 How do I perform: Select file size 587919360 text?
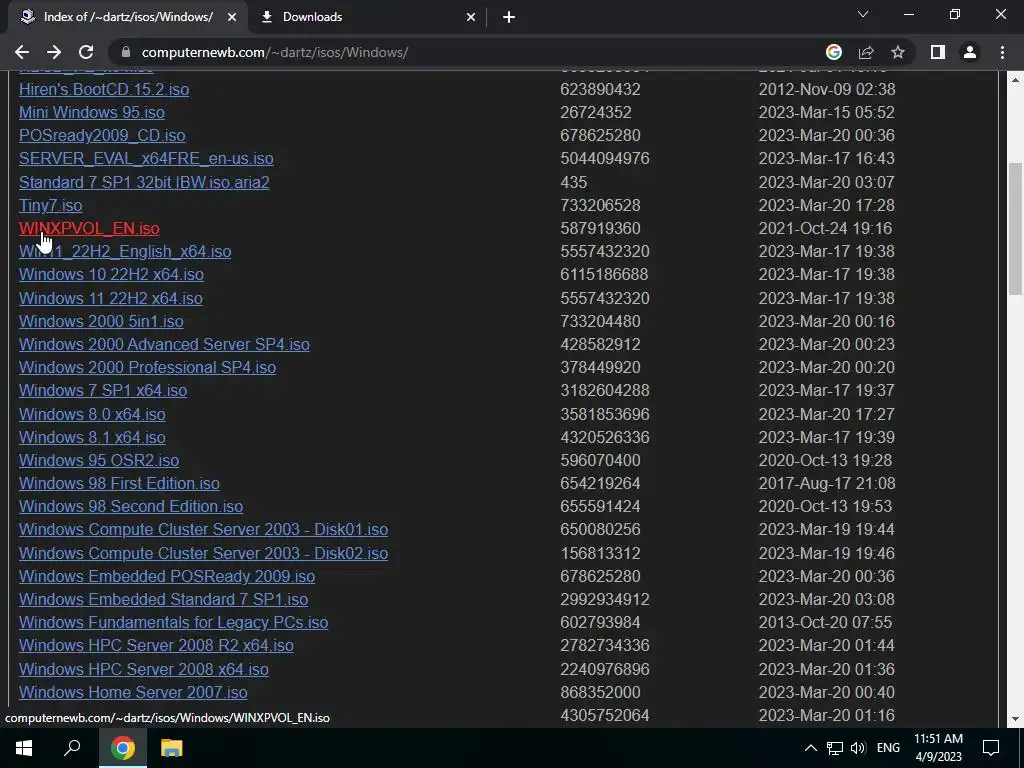pyautogui.click(x=600, y=229)
